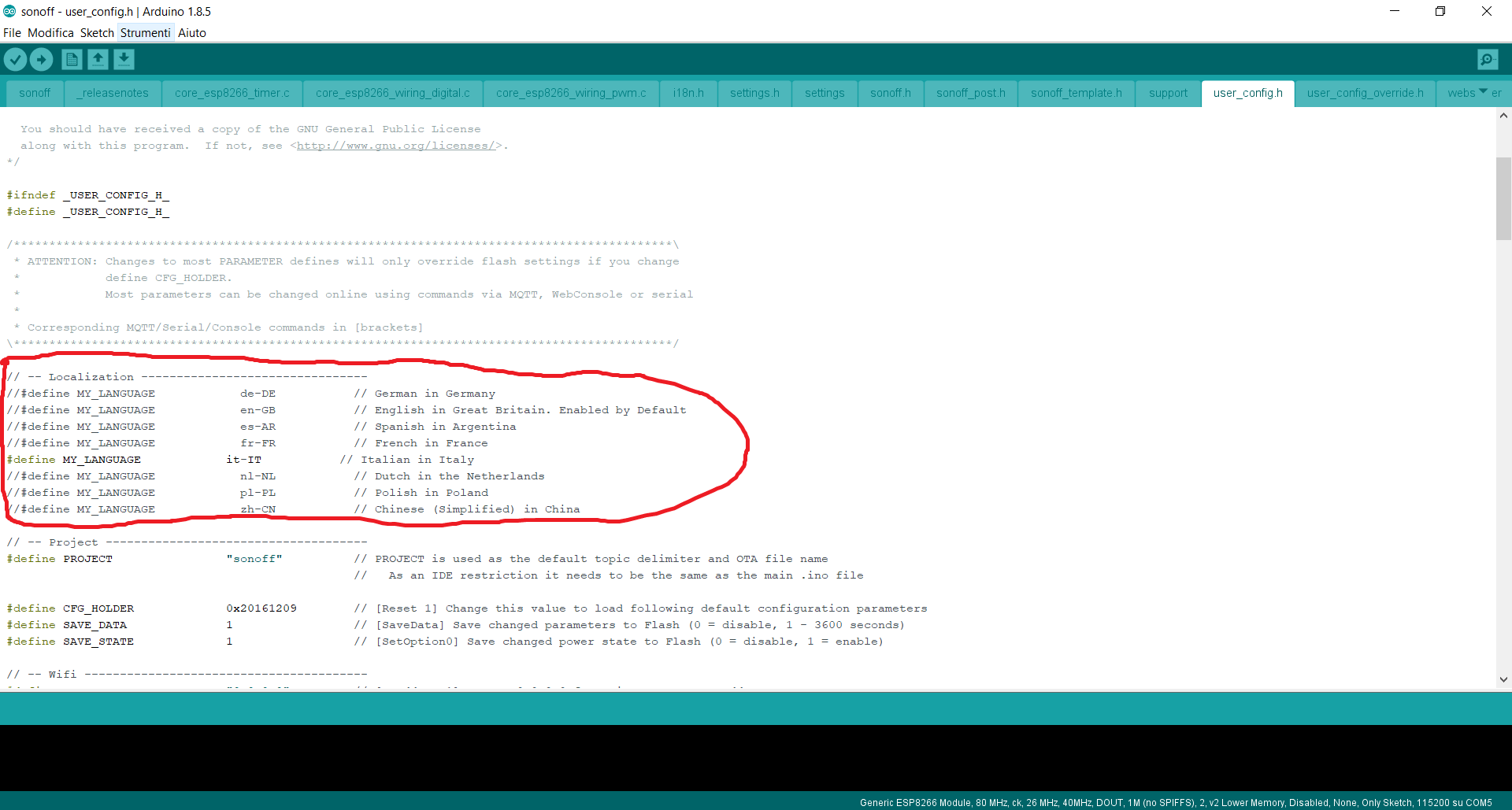Click the nl-NL language code
Viewport: 1512px width, 810px height.
pyautogui.click(x=258, y=476)
